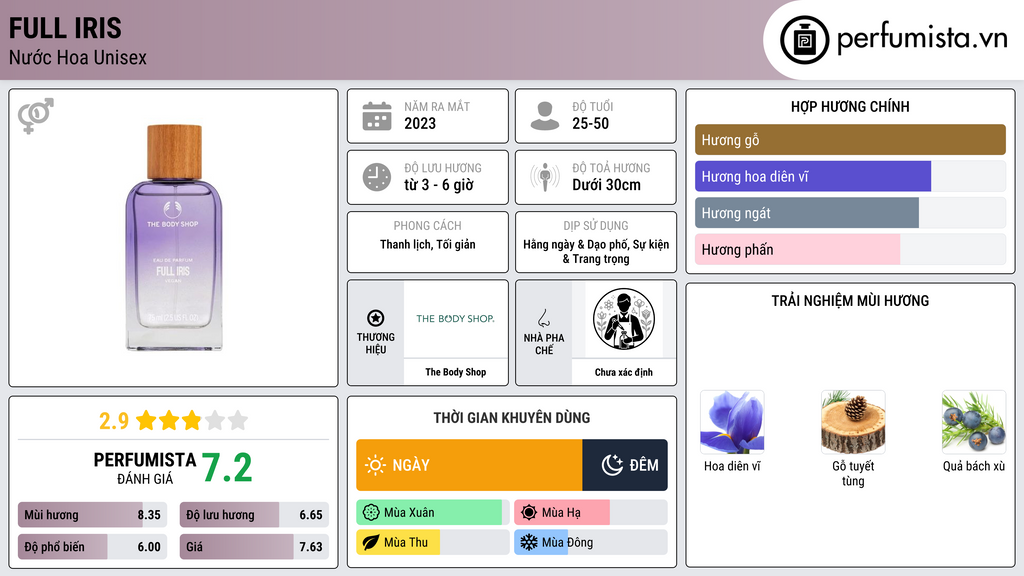1024x576 pixels.
Task: Click the yellow Mùa Thu season bar
Action: (432, 543)
